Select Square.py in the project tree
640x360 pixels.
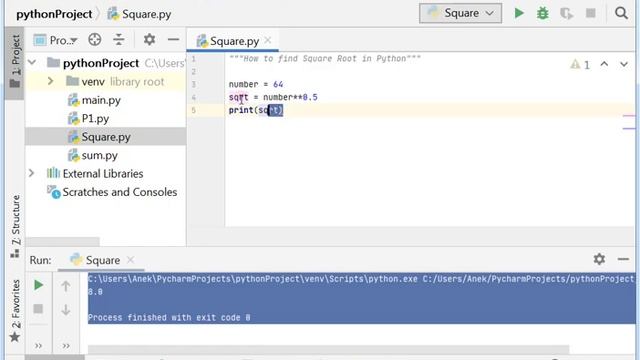106,137
